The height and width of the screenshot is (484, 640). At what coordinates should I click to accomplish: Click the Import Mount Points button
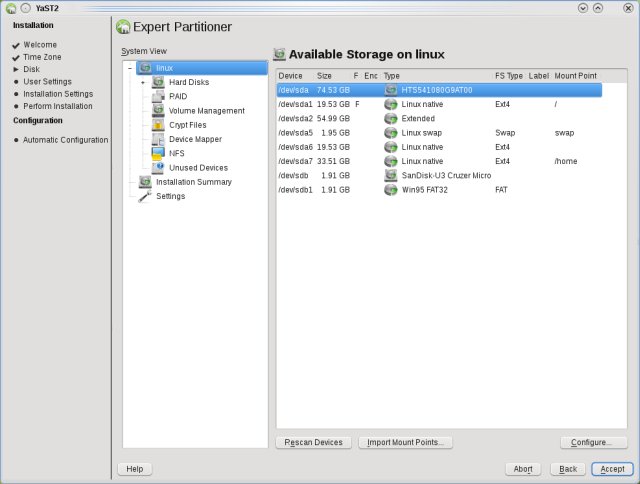coord(405,442)
